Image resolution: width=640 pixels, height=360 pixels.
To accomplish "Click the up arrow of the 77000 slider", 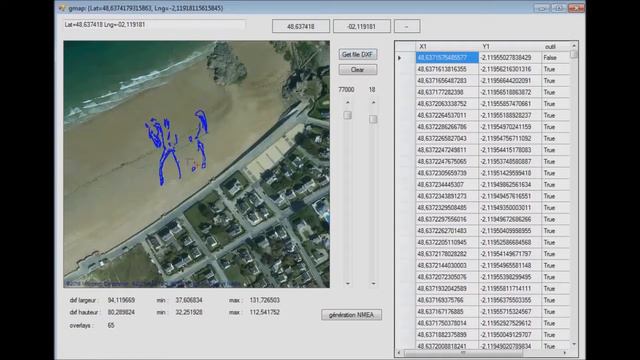I will click(x=348, y=102).
